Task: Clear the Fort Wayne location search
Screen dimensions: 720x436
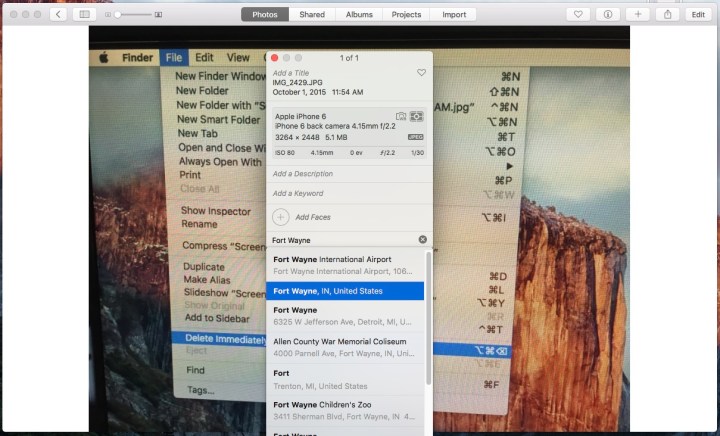Action: coord(422,239)
